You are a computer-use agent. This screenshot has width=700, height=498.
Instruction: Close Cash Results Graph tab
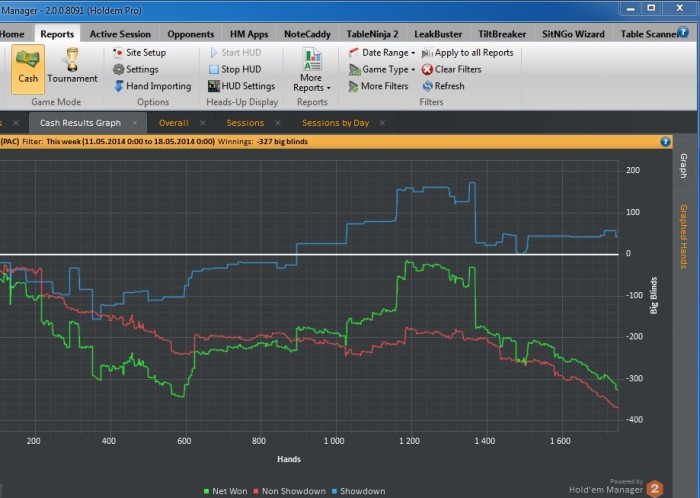(x=134, y=123)
